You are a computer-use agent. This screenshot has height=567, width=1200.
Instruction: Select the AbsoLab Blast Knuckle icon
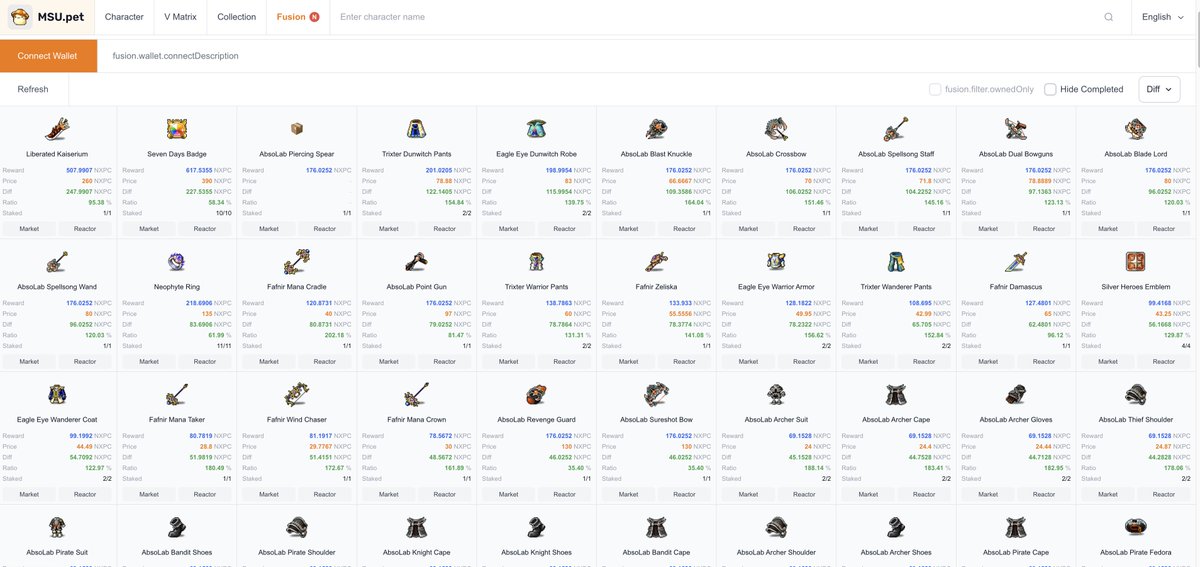(656, 129)
